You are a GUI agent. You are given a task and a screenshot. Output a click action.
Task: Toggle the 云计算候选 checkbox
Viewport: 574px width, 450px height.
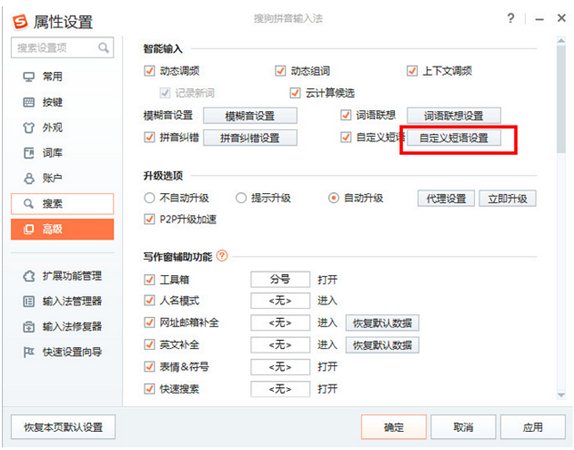click(295, 93)
